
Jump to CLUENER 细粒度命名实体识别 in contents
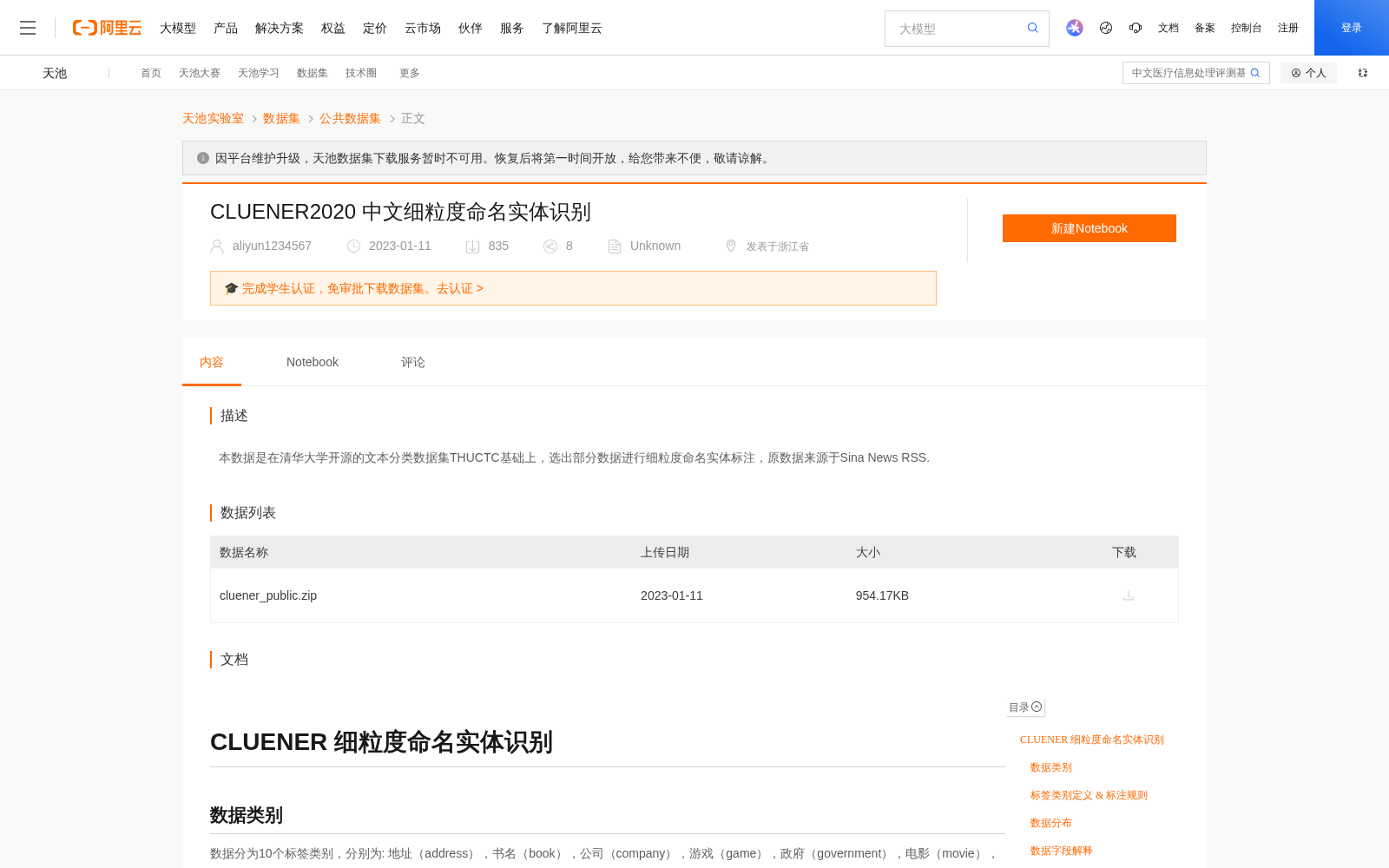point(1092,740)
